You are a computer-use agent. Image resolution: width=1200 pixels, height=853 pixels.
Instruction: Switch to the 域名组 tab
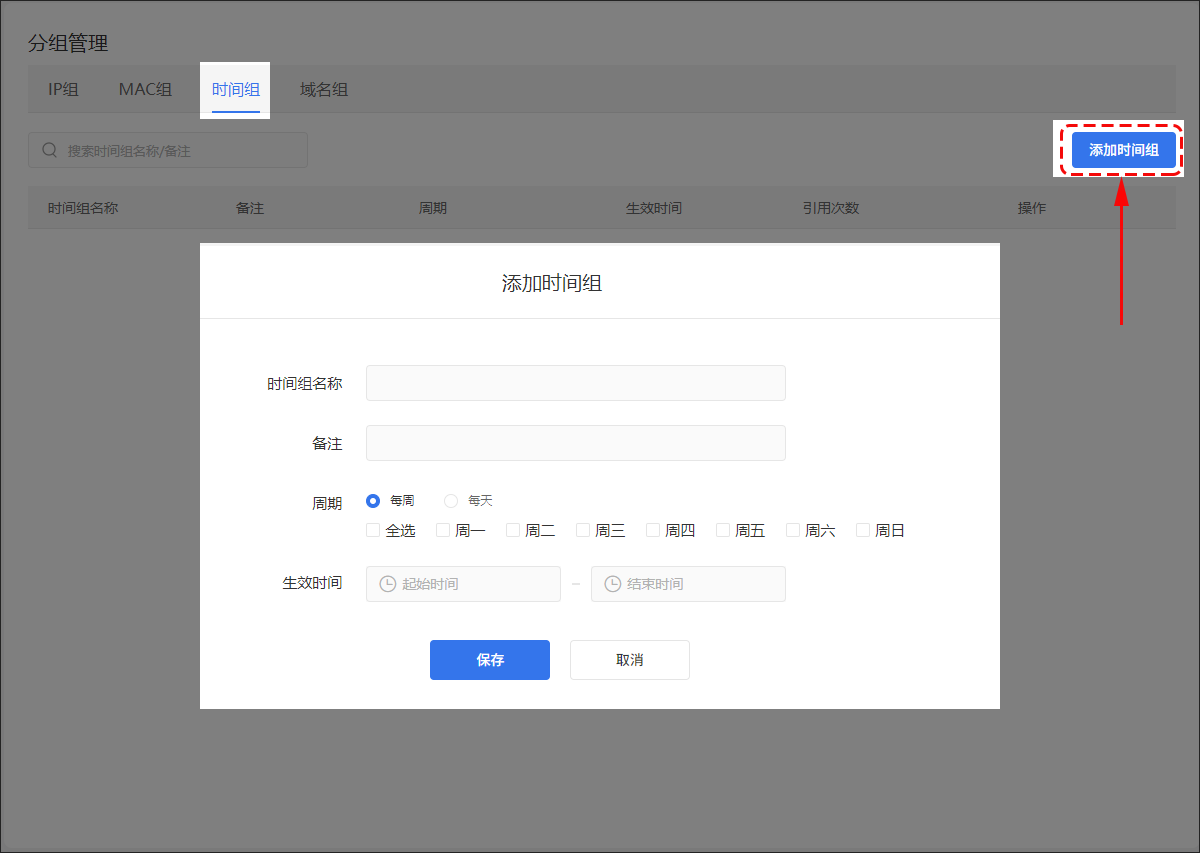(324, 90)
